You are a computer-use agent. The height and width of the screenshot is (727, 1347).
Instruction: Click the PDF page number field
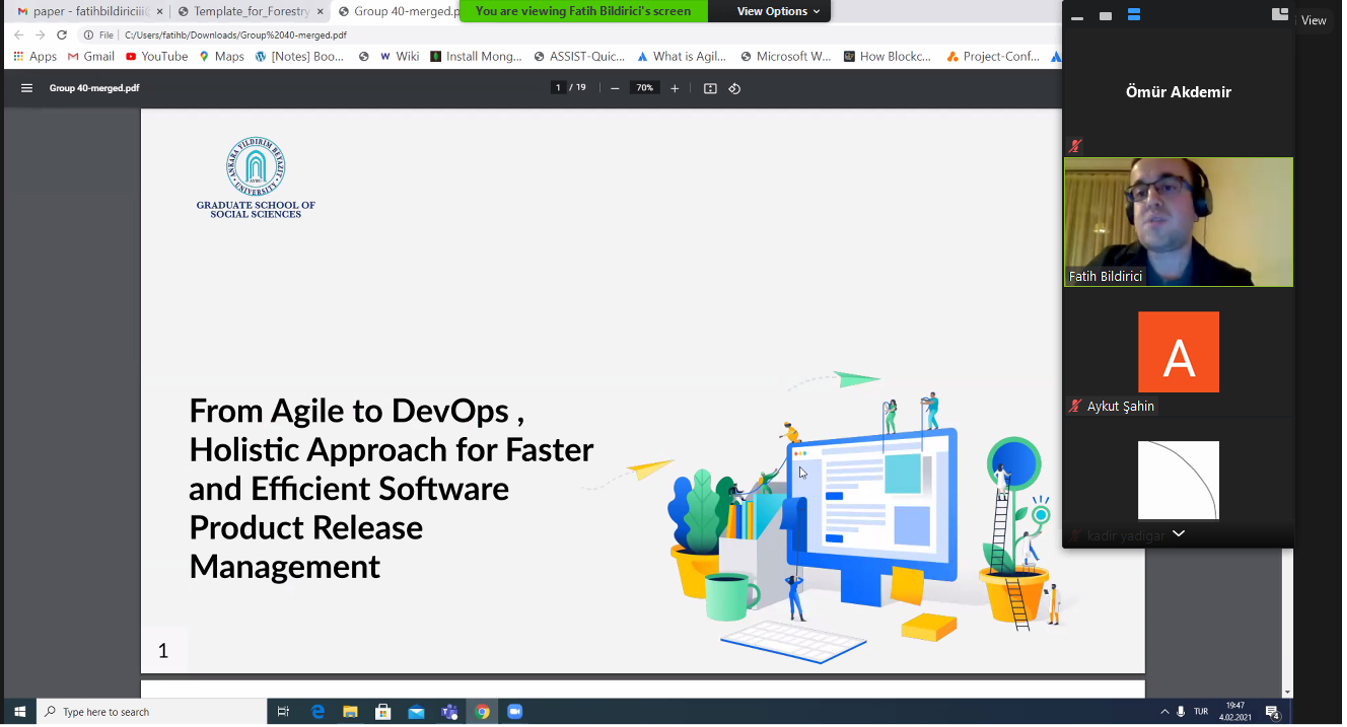point(558,88)
